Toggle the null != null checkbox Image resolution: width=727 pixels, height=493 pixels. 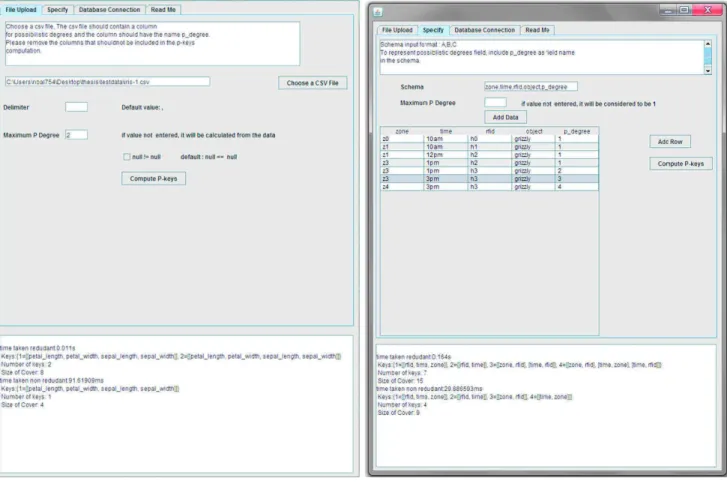point(127,157)
